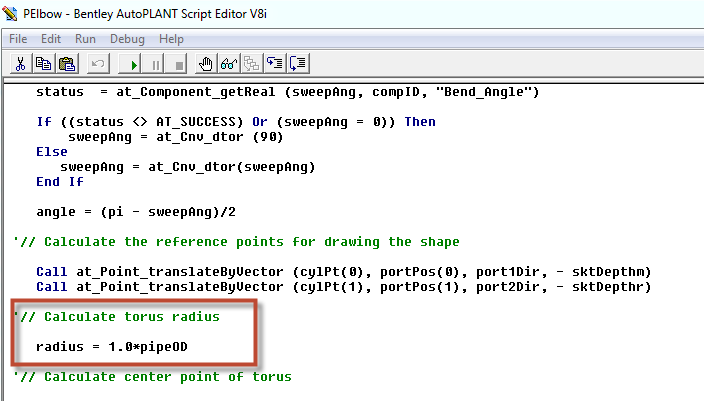Click the Call line with cylPt(0)
704x401 pixels.
343,272
